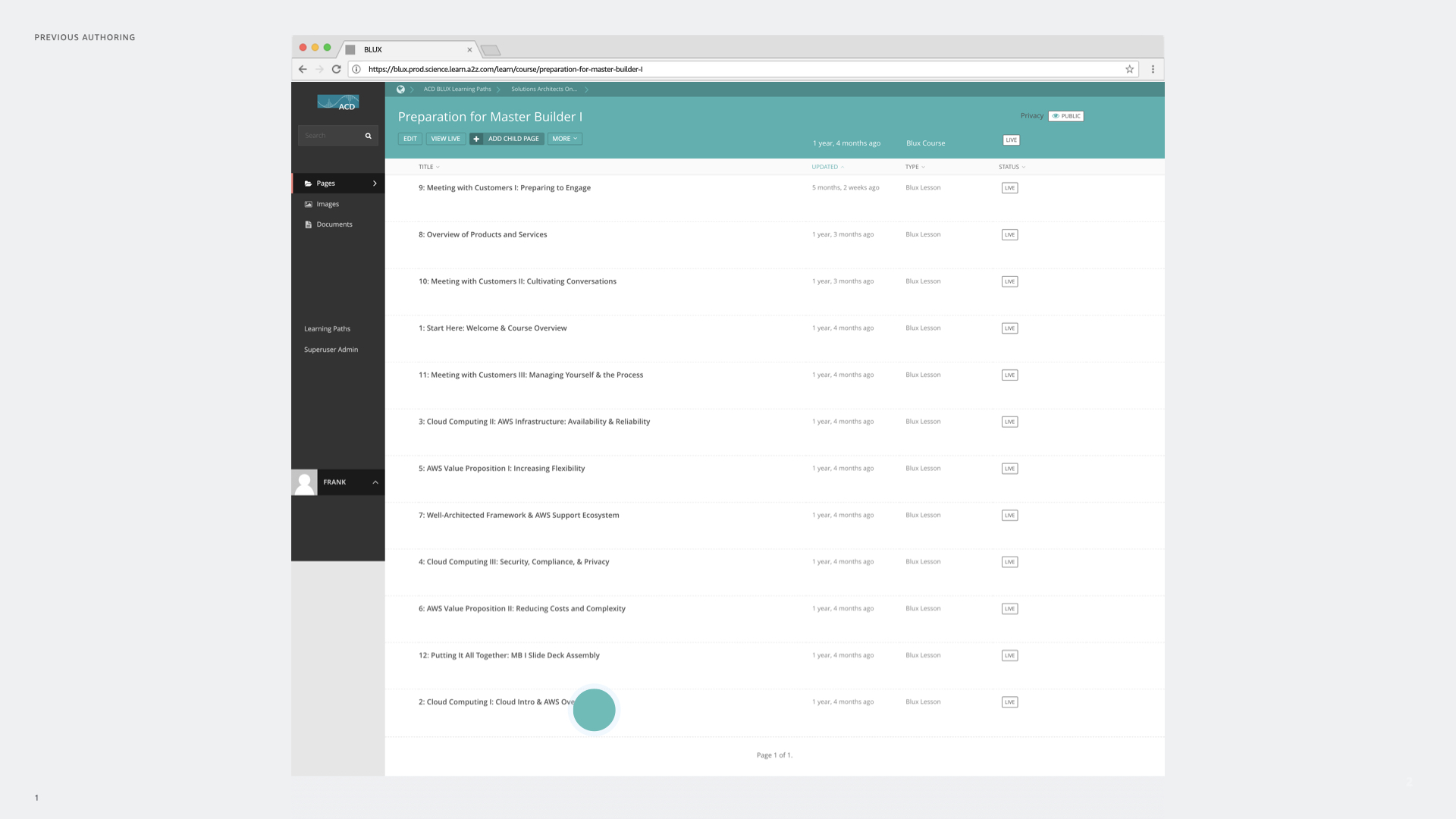Image resolution: width=1456 pixels, height=819 pixels.
Task: Click LIVE badge for lesson 9 row
Action: [x=1009, y=188]
